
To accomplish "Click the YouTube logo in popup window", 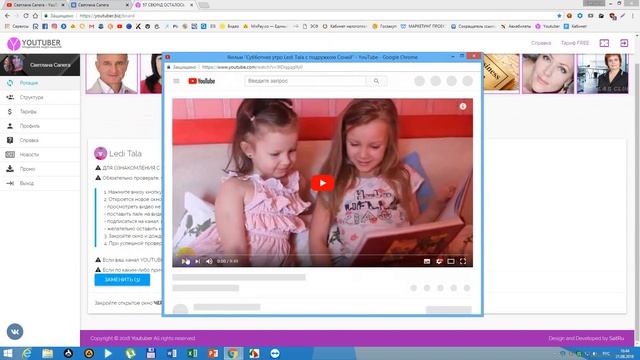I will click(202, 81).
